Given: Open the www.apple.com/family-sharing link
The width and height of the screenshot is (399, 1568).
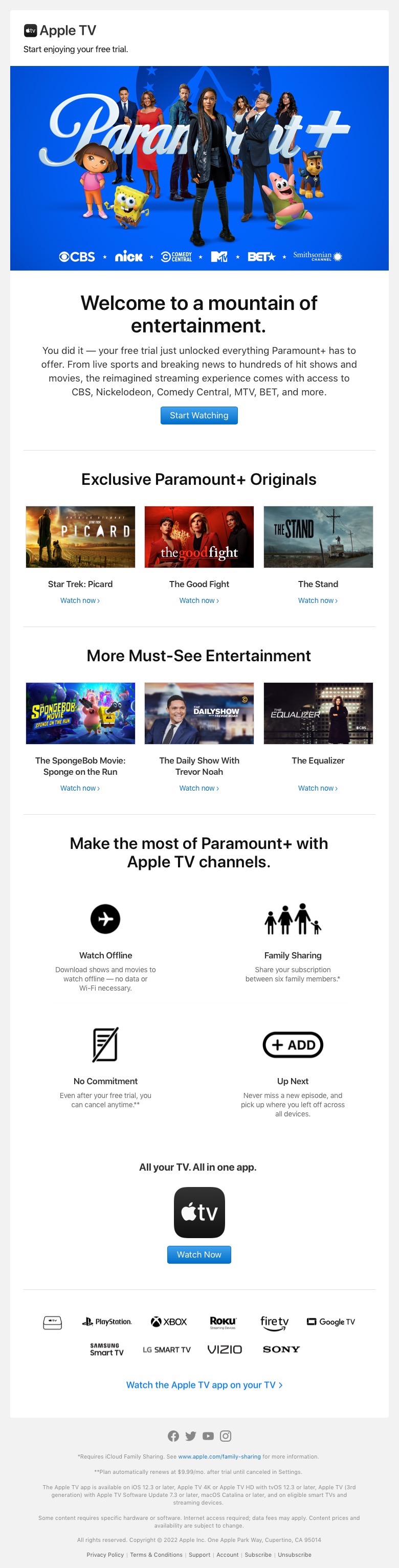Looking at the screenshot, I should point(219,1457).
